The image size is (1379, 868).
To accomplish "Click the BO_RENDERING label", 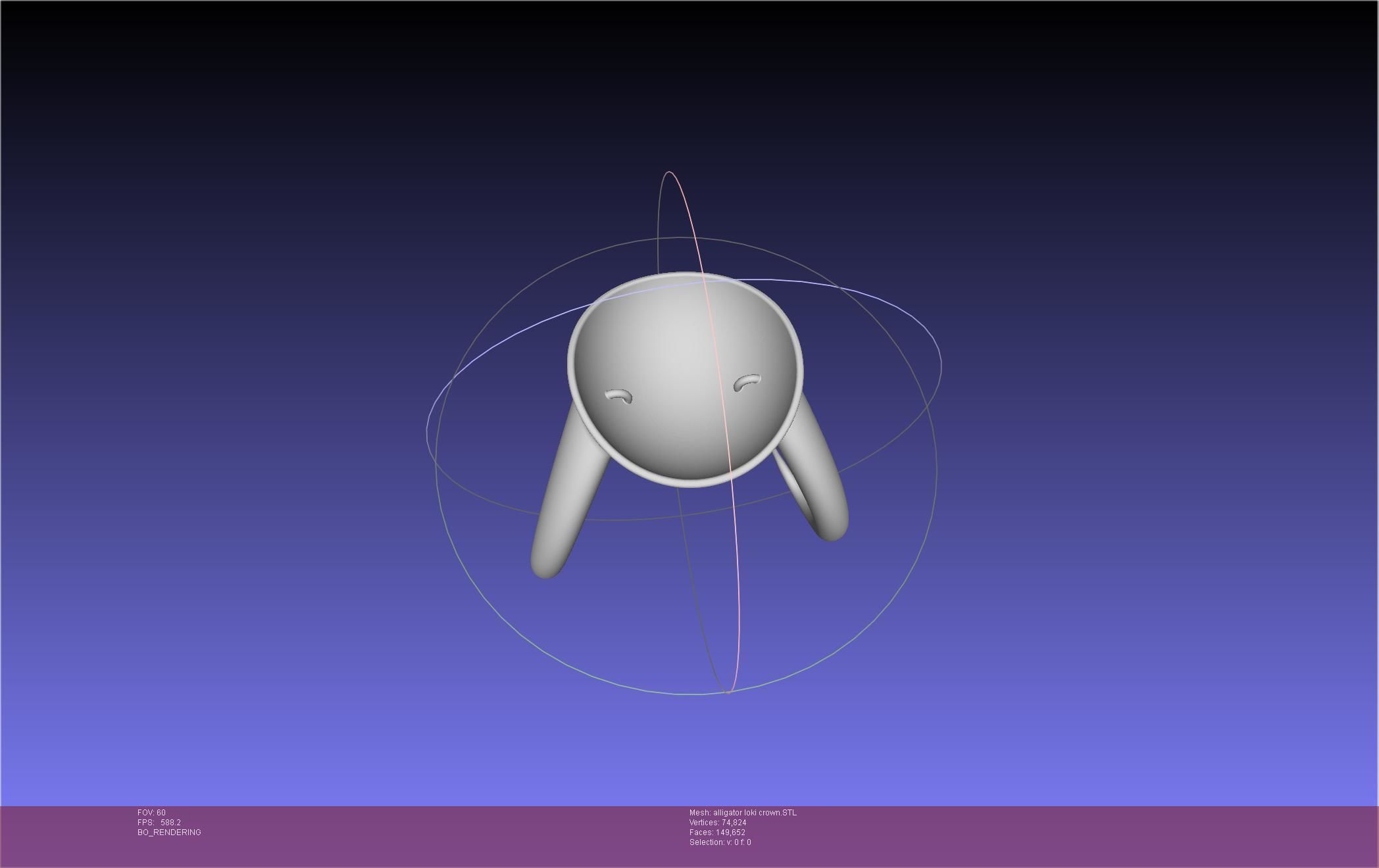I will coord(169,832).
